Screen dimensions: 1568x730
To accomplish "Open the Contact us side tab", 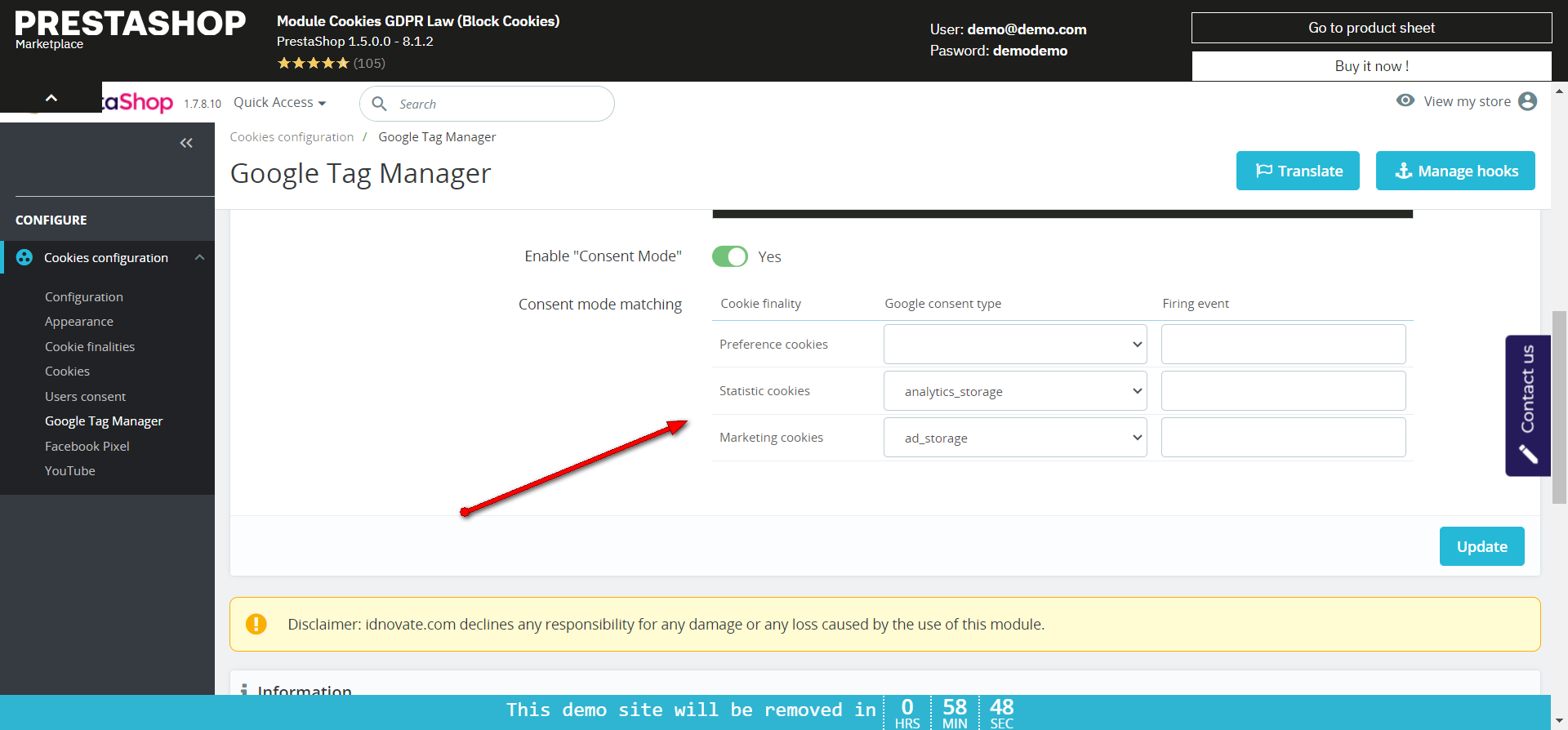I will 1528,406.
